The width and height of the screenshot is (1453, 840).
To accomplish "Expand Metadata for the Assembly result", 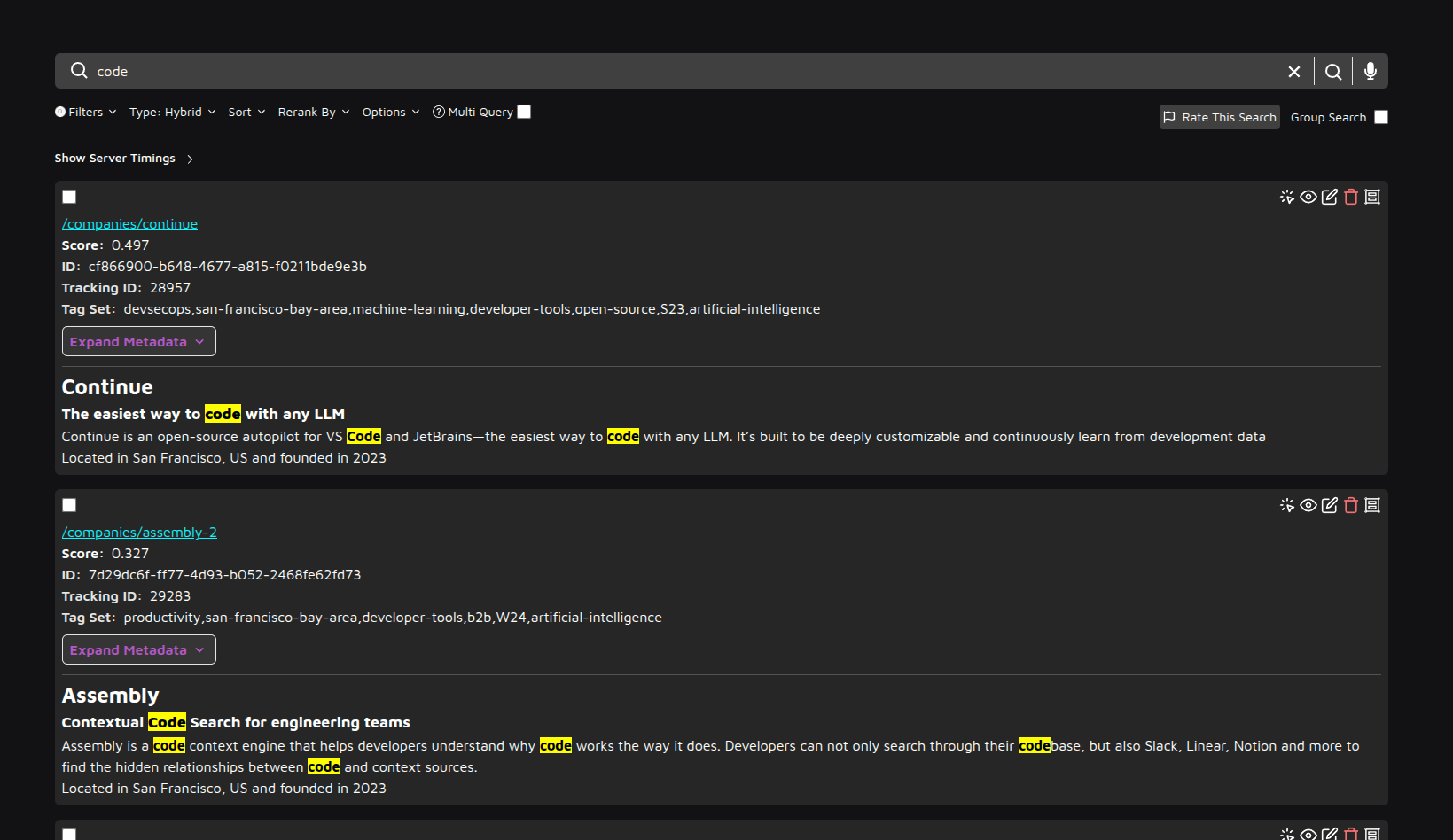I will tap(138, 649).
